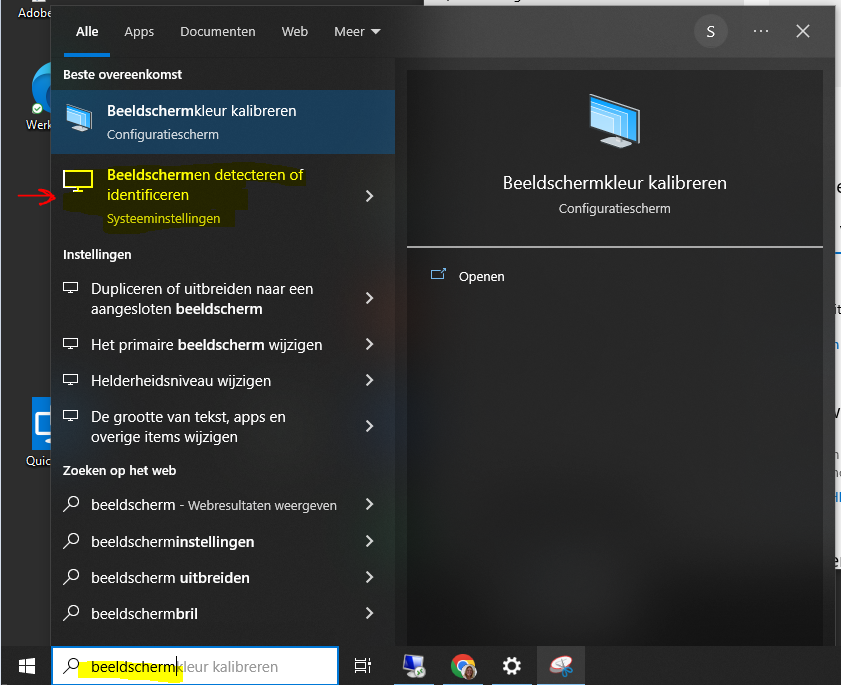Click the Windows Start button
Viewport: 841px width, 685px height.
coord(25,665)
